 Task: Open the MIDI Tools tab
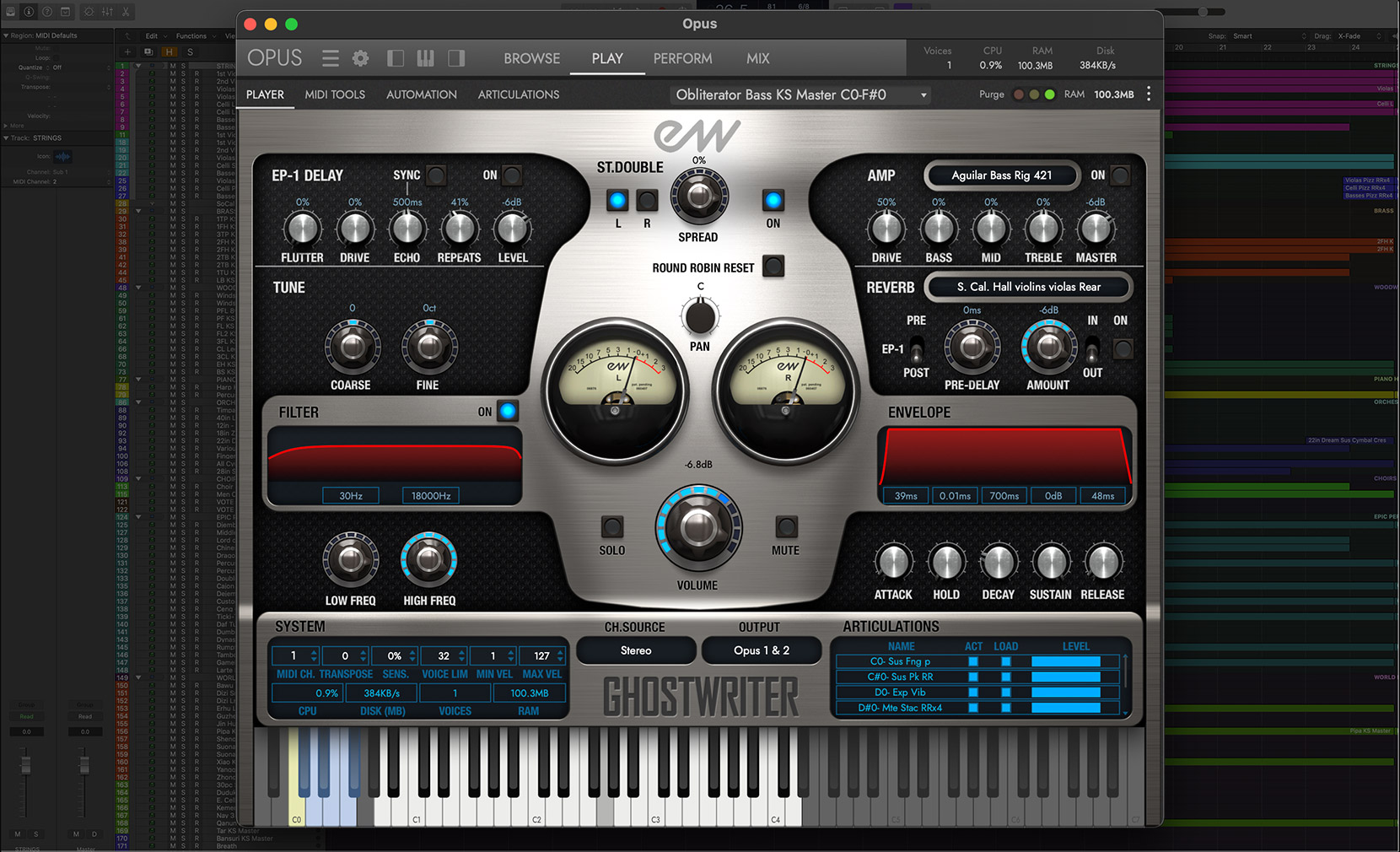335,94
